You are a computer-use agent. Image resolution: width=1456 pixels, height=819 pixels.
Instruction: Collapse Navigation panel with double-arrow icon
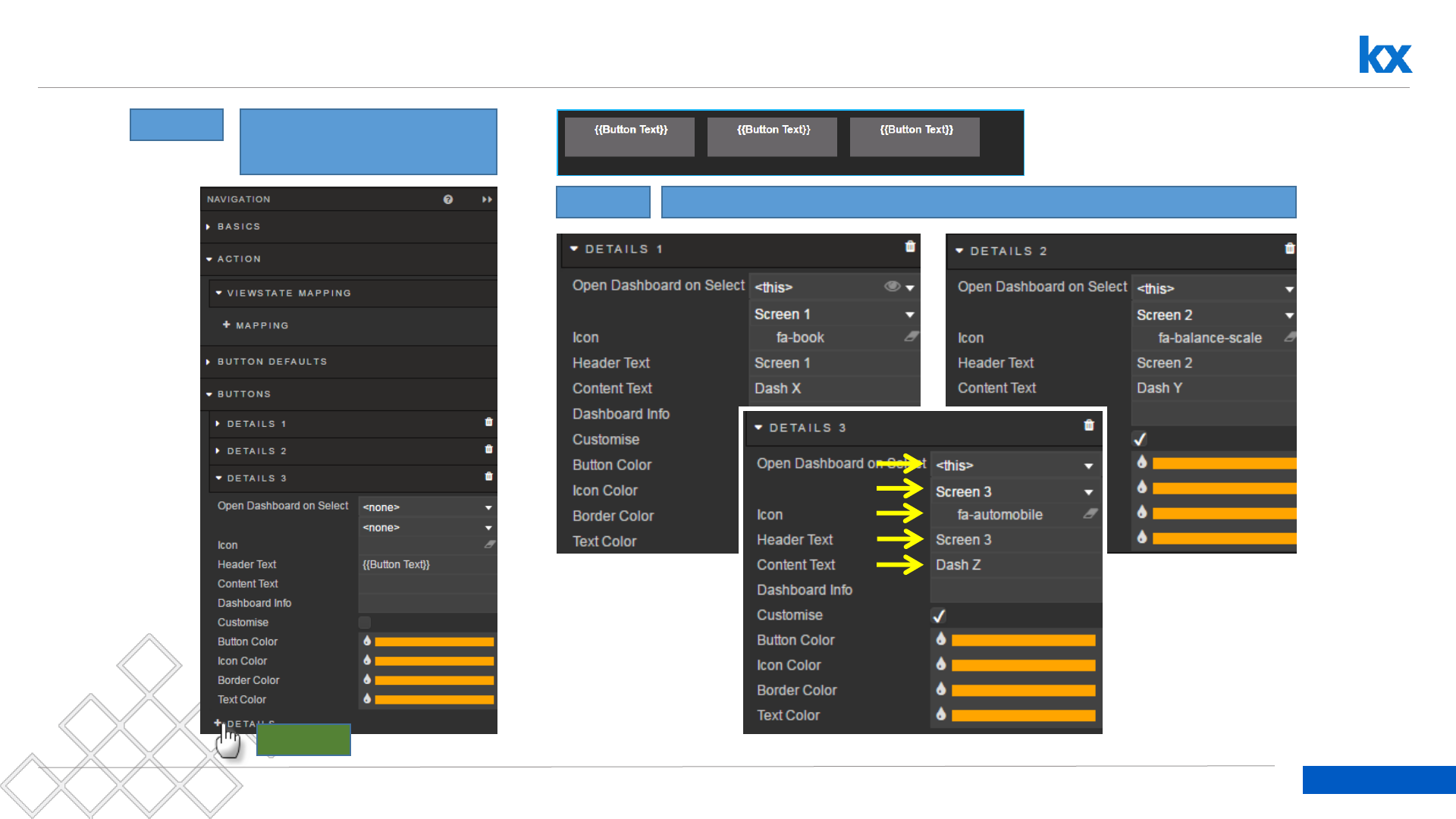[487, 199]
